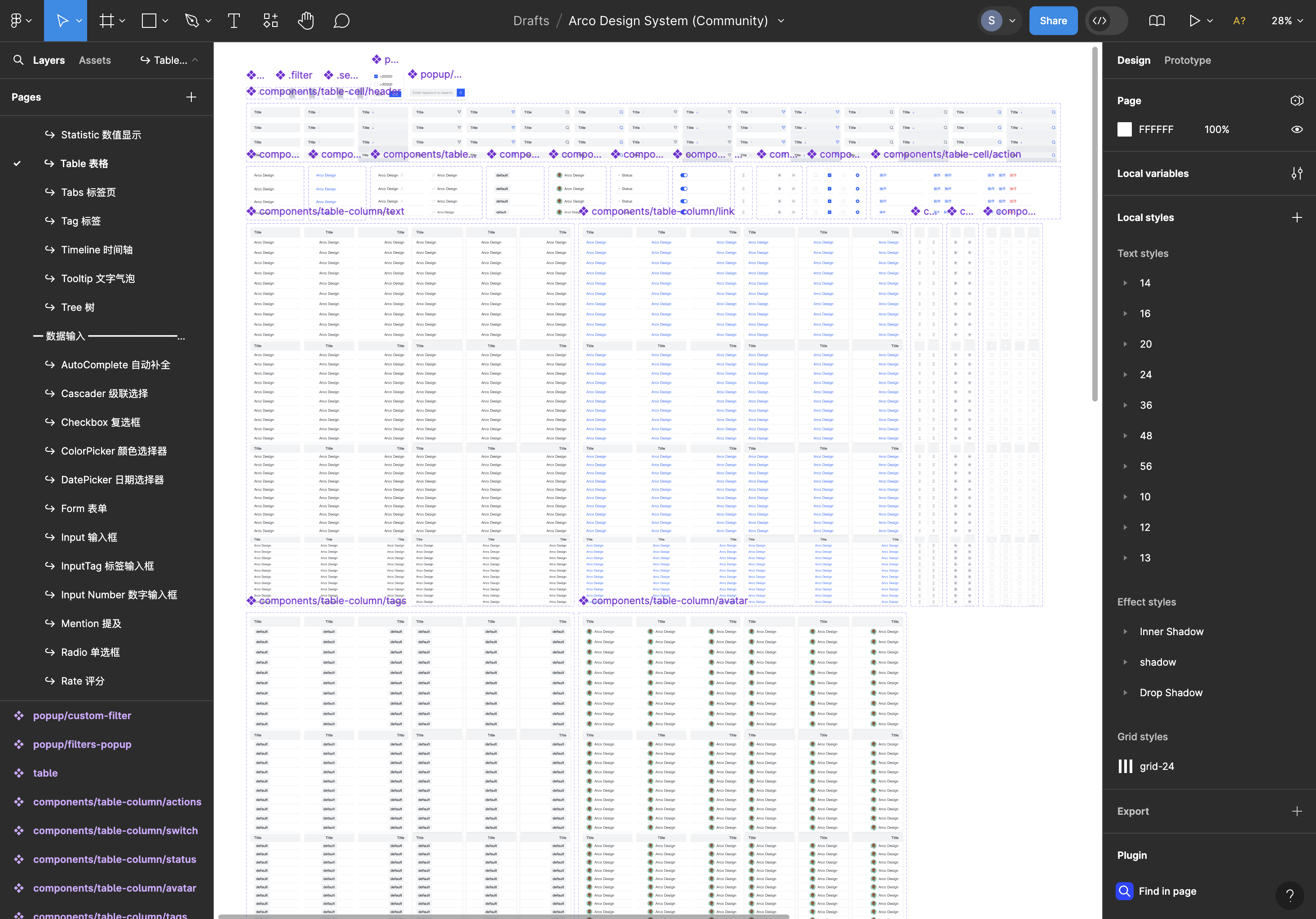Viewport: 1316px width, 919px height.
Task: Open the Checkbox 复选框 page
Action: click(100, 422)
